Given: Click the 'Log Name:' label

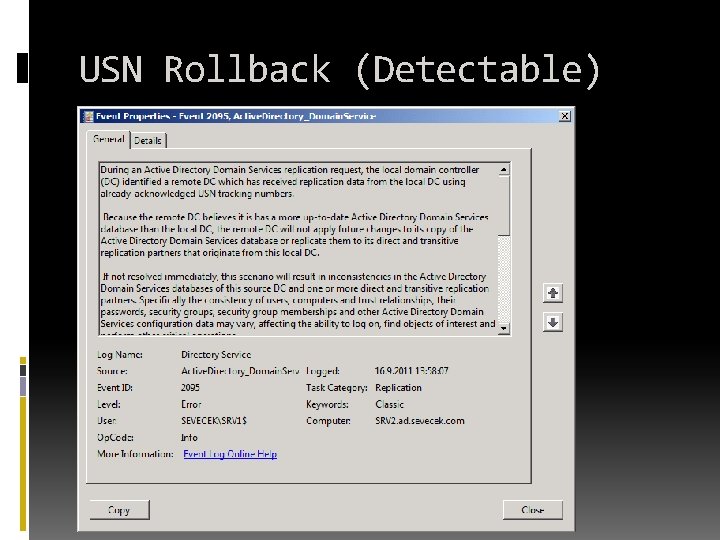Looking at the screenshot, I should pos(120,354).
